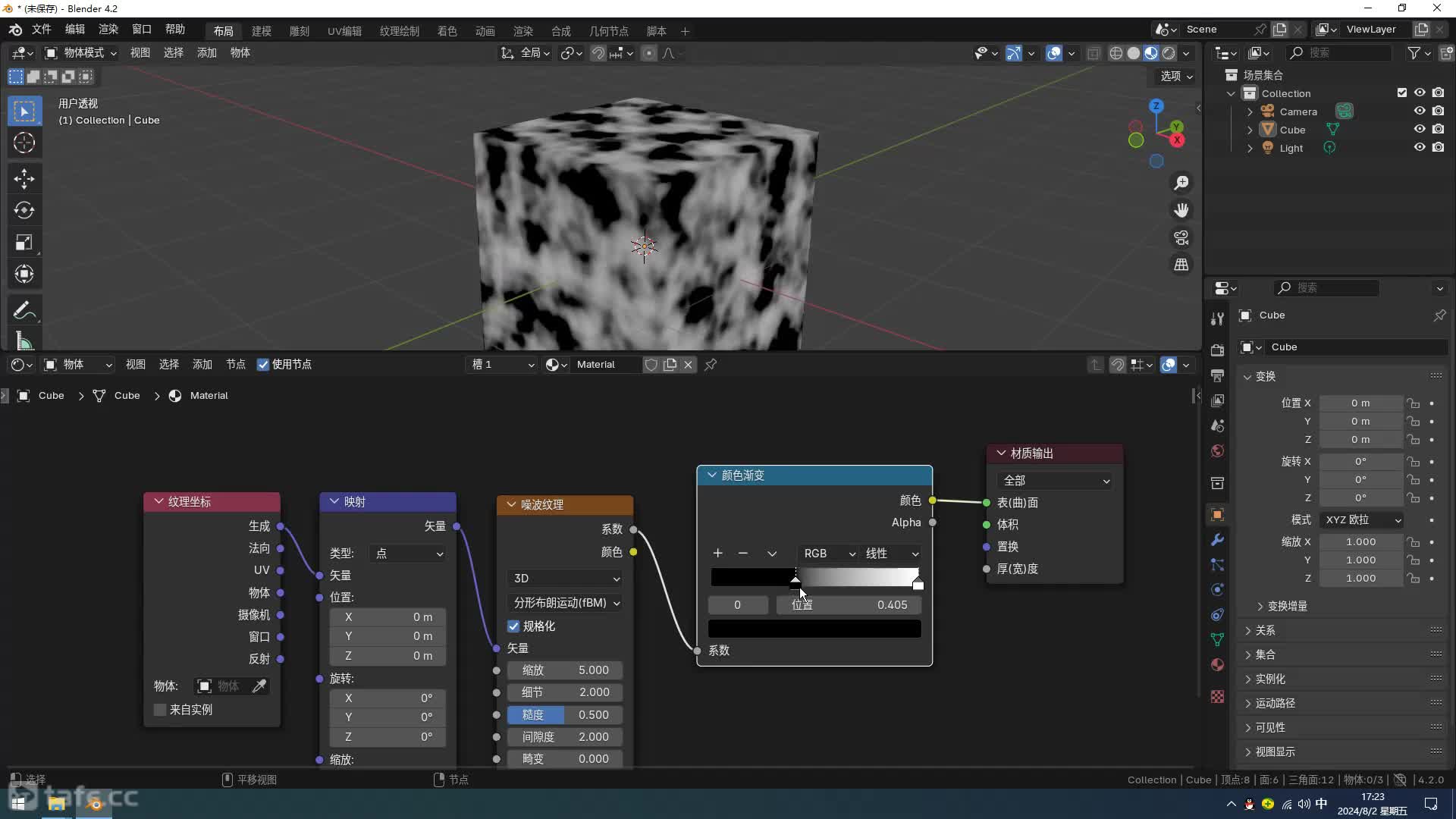This screenshot has width=1456, height=819.
Task: Click the pan view hand icon
Action: click(x=1181, y=210)
